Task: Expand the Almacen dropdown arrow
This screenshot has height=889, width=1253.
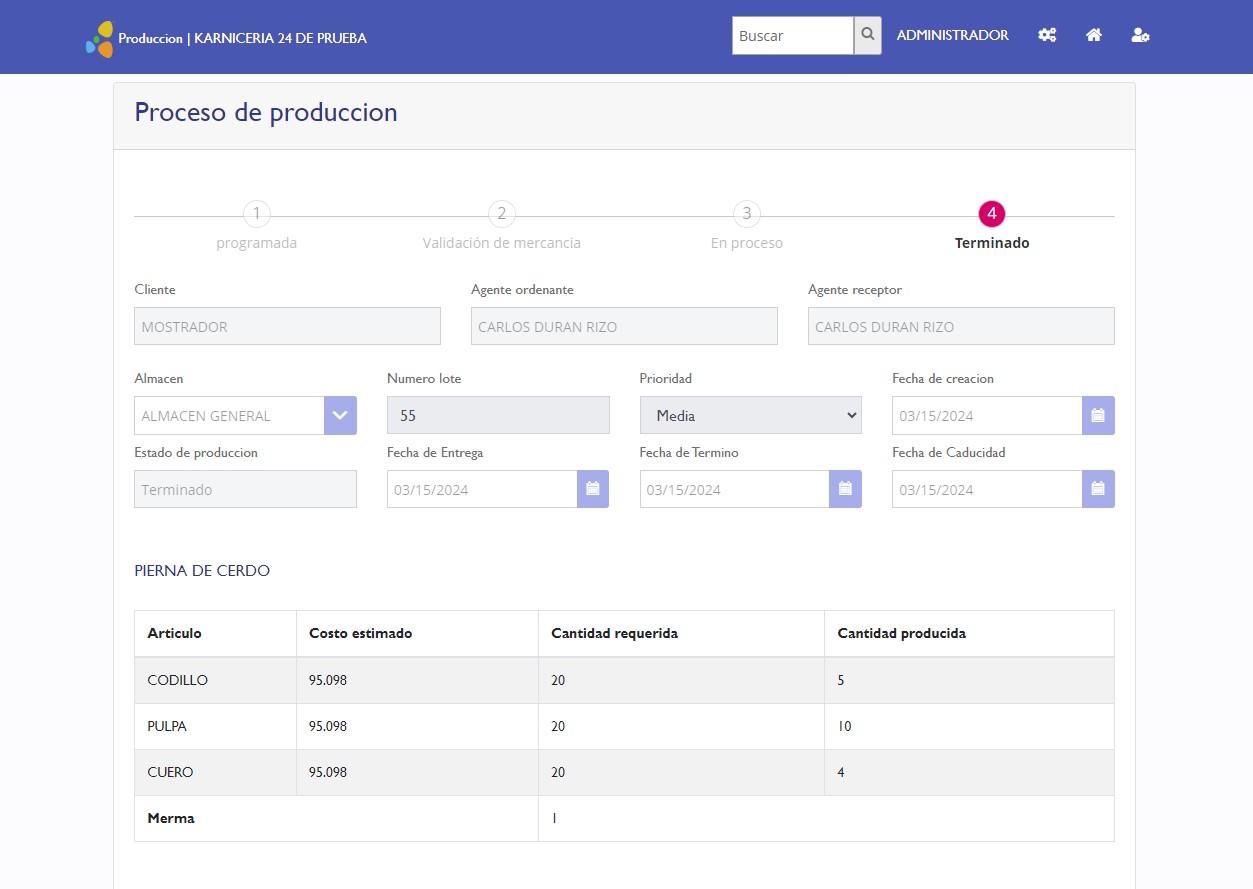Action: click(340, 416)
